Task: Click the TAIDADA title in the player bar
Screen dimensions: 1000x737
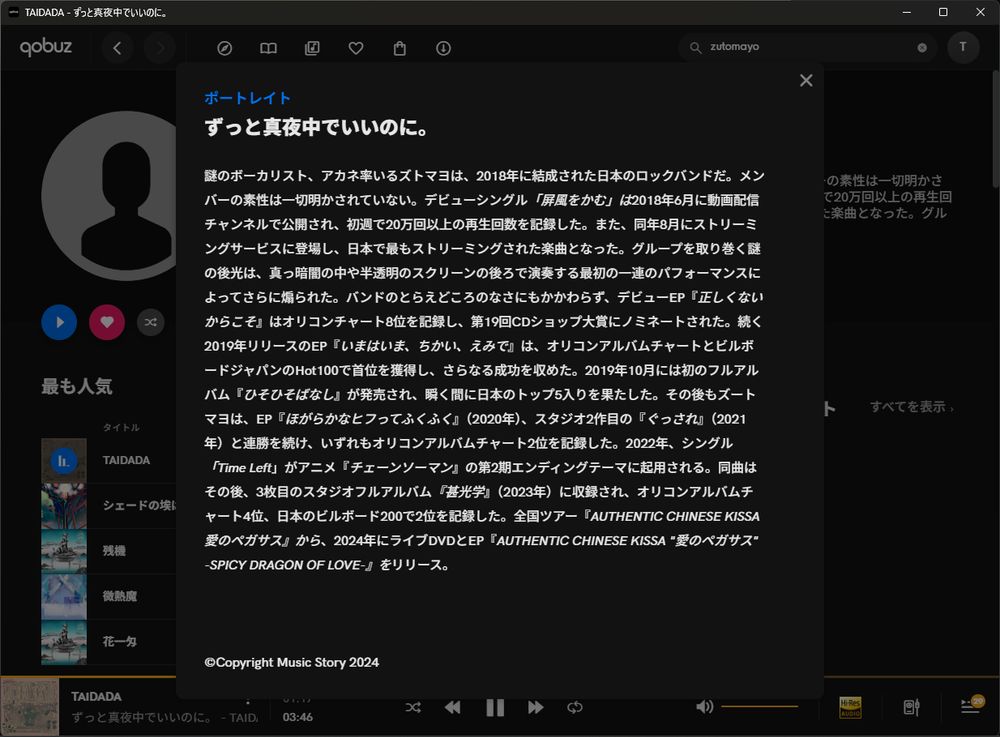Action: [96, 697]
